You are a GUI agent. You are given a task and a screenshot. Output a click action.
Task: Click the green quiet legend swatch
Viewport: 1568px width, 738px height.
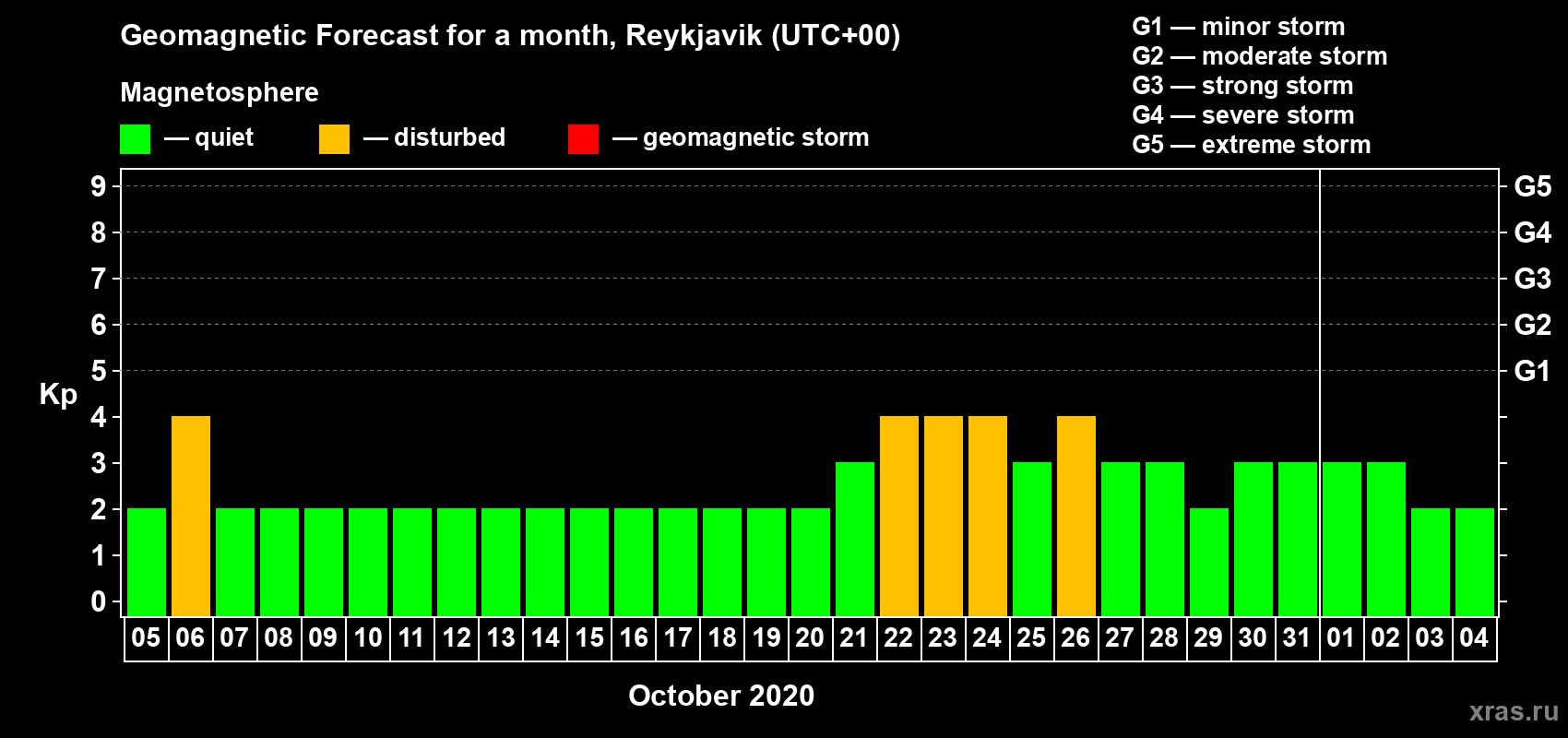point(135,139)
